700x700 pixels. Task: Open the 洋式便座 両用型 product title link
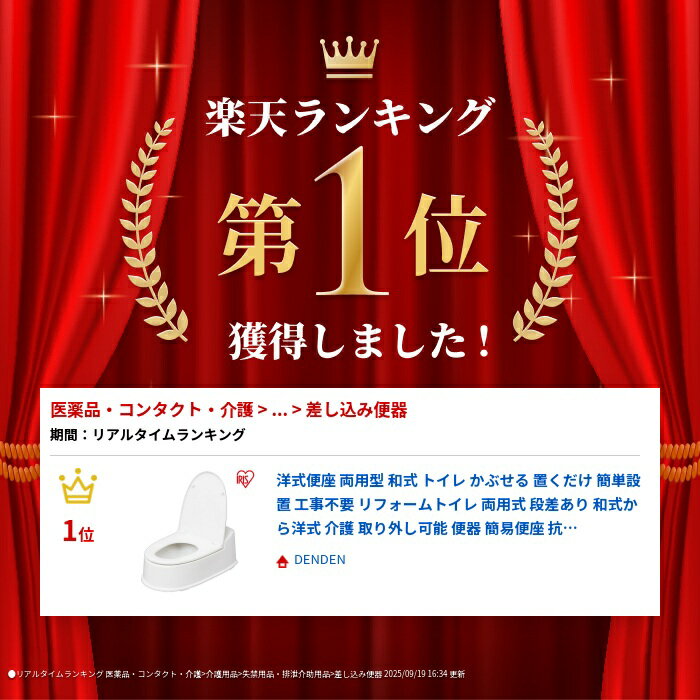pos(458,505)
